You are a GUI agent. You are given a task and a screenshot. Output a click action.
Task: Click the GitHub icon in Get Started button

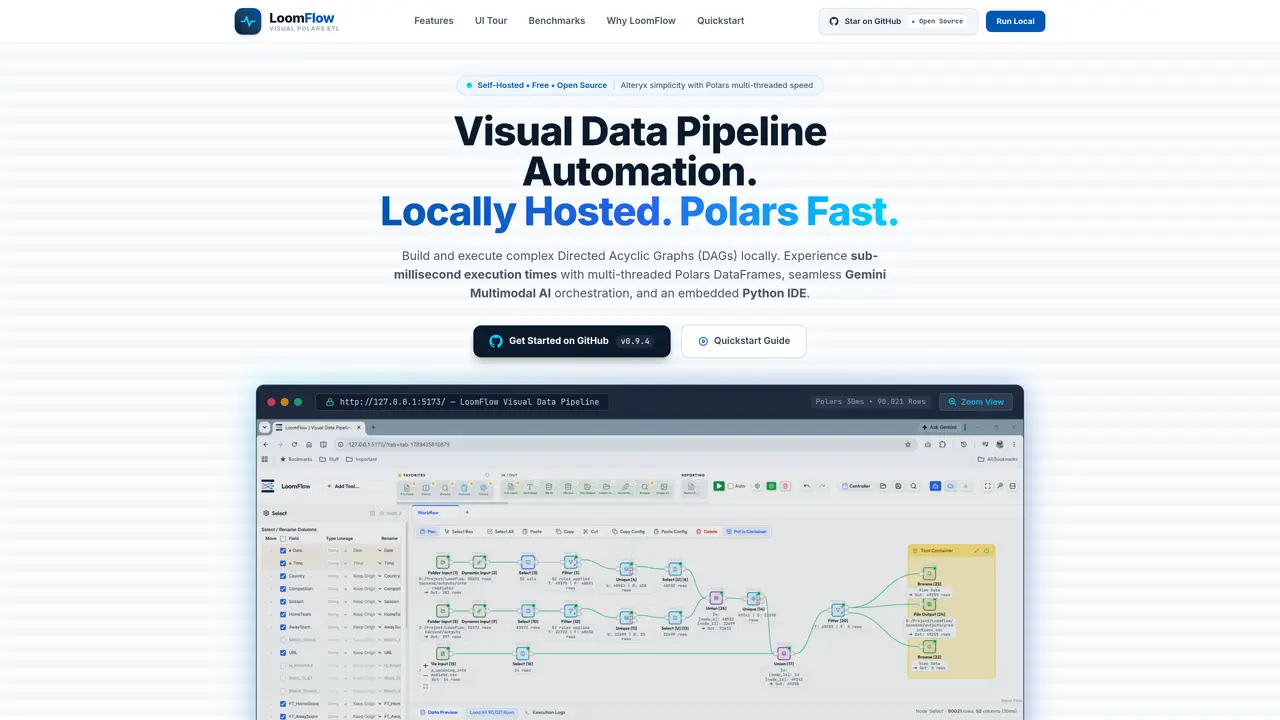tap(496, 341)
